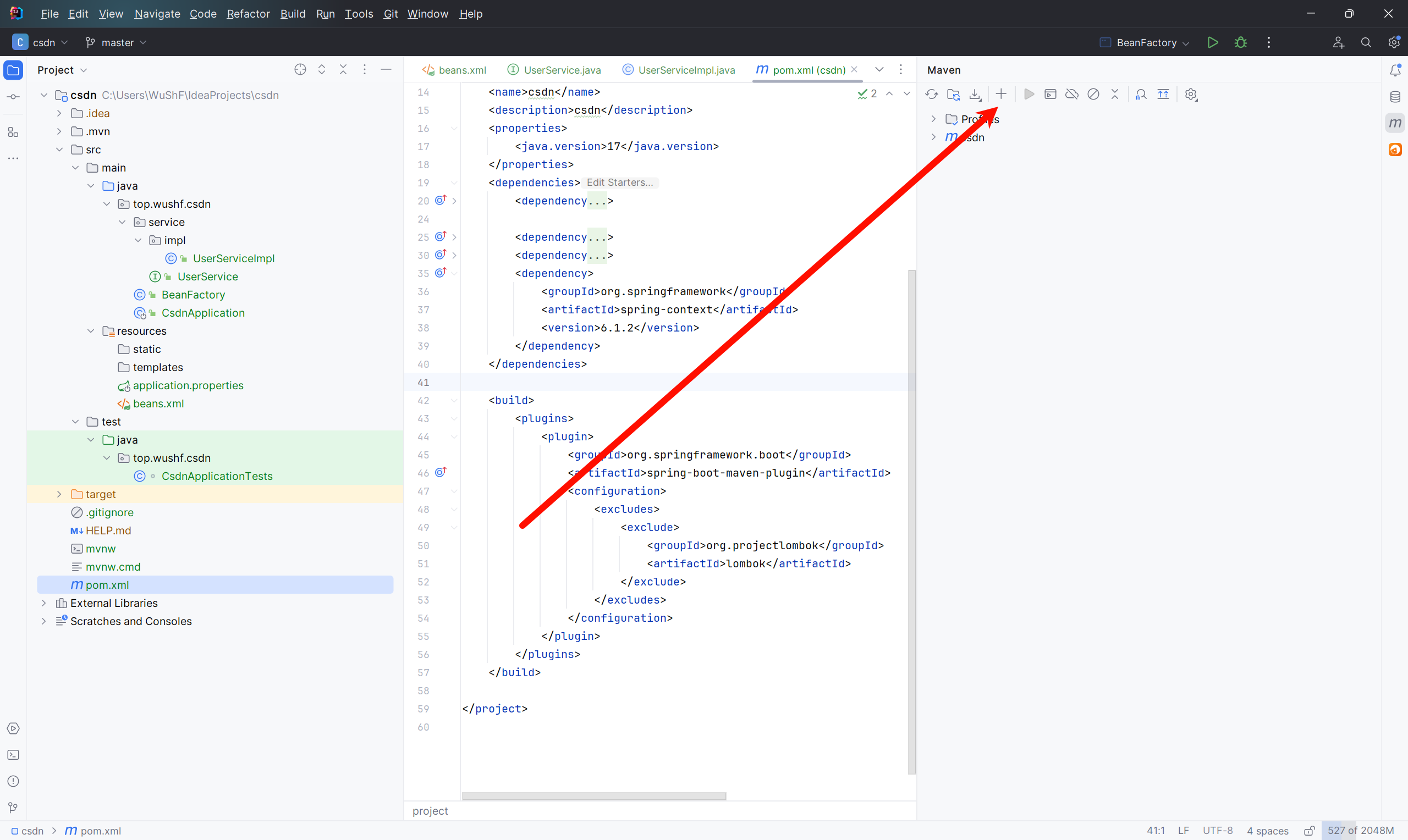1408x840 pixels.
Task: Unfold dependency block at line 30
Action: tap(454, 255)
